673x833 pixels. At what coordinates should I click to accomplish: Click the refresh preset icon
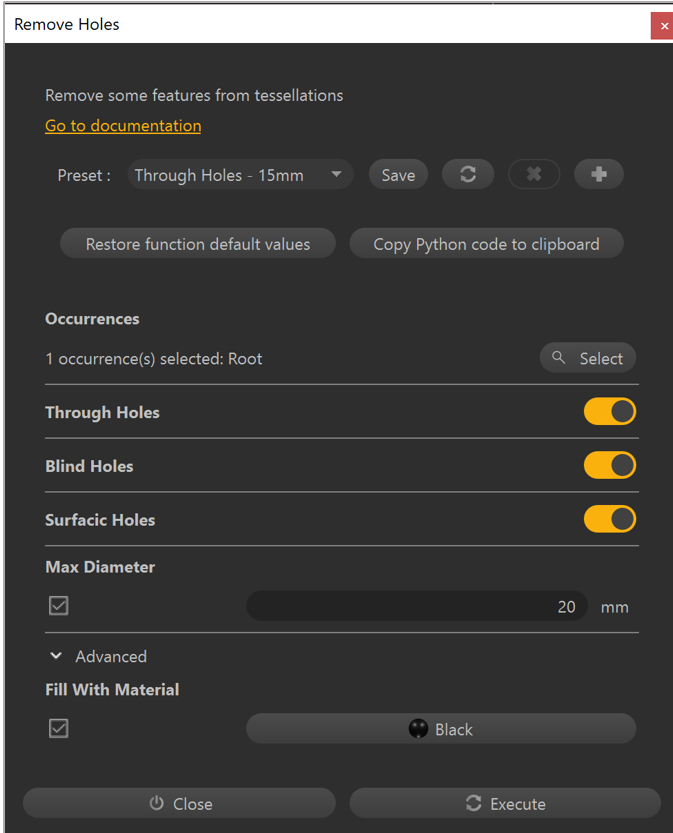click(x=468, y=174)
